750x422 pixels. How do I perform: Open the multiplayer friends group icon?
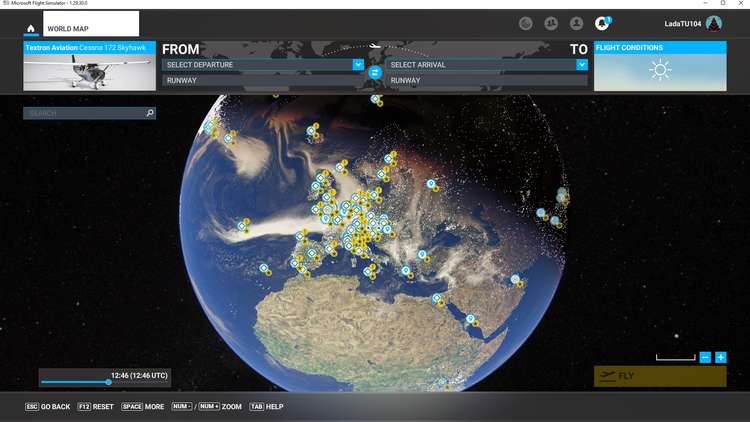pyautogui.click(x=551, y=23)
